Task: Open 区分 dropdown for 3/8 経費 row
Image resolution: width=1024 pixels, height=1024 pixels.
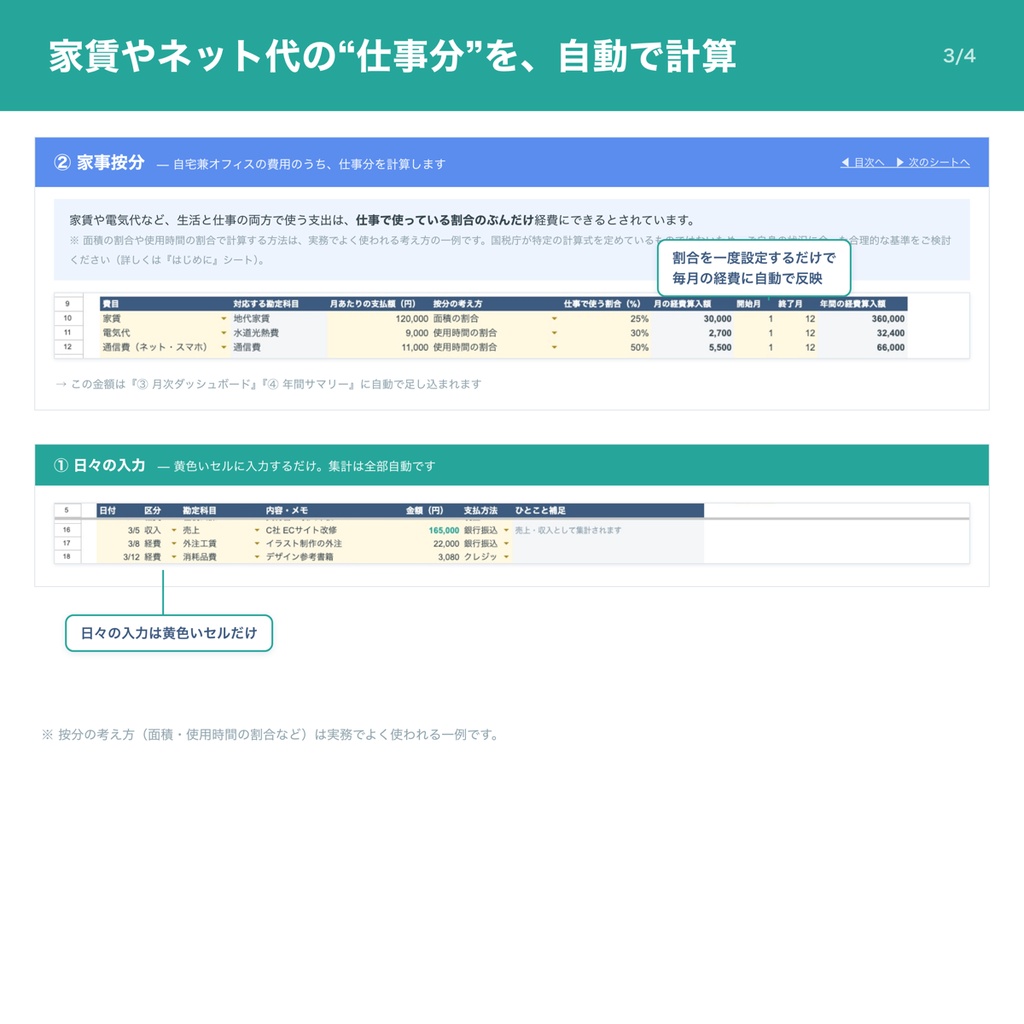Action: pyautogui.click(x=174, y=543)
